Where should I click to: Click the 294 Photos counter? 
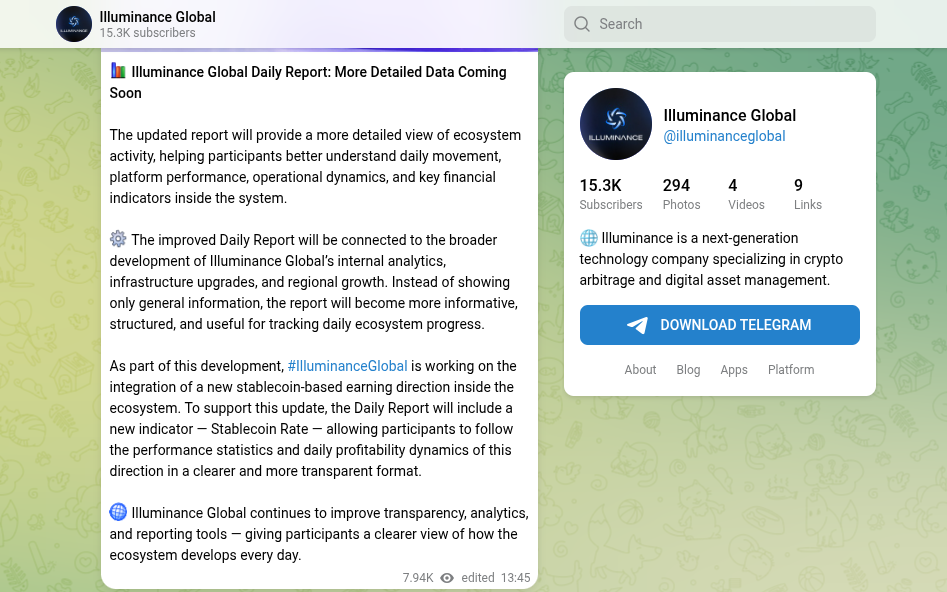pyautogui.click(x=681, y=194)
